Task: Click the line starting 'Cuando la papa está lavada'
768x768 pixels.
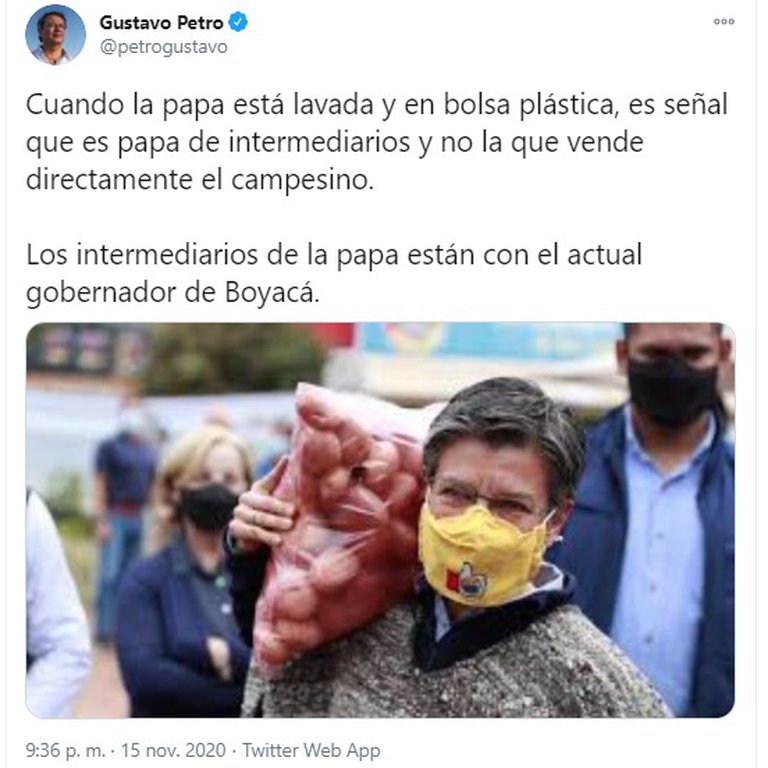Action: pos(377,105)
